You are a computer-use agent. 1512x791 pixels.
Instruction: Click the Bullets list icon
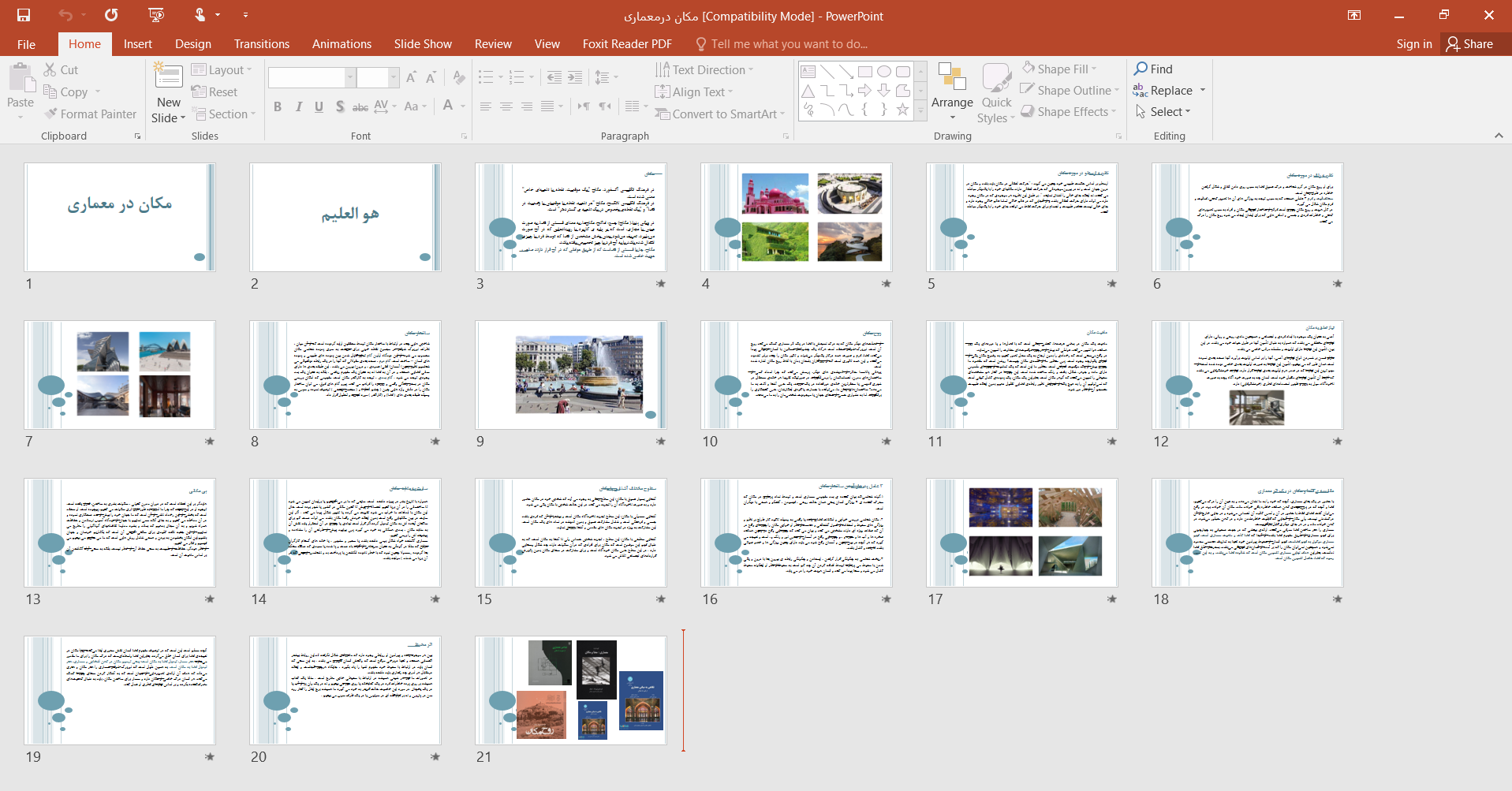point(486,77)
